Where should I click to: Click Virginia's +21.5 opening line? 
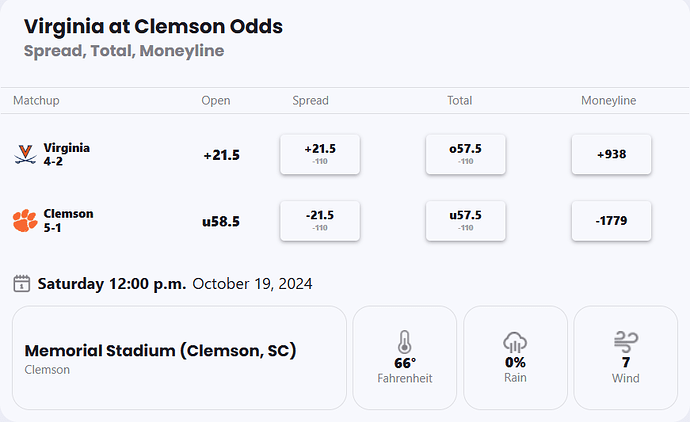tap(221, 155)
